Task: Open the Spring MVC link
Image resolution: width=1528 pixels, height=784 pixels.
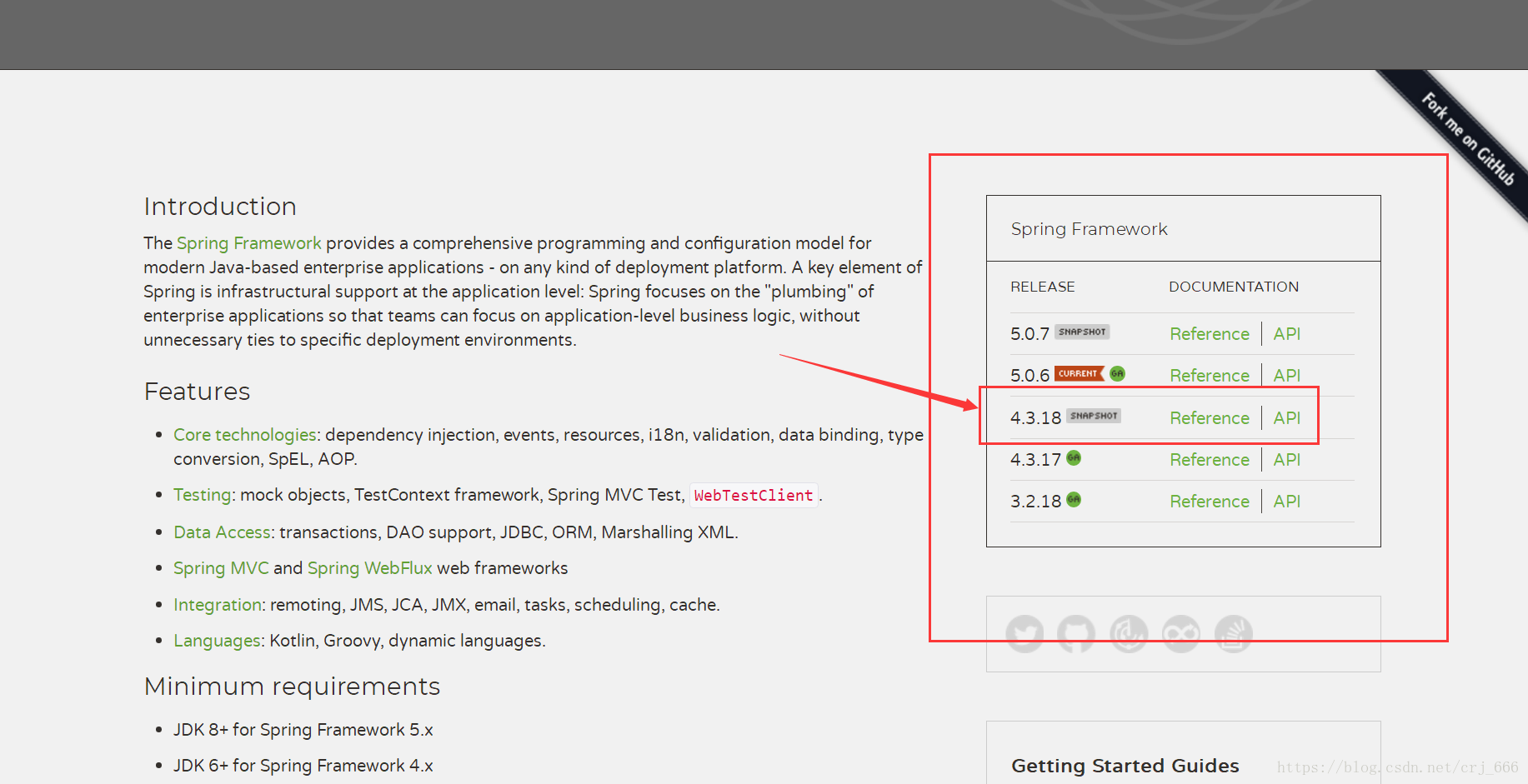Action: point(221,568)
